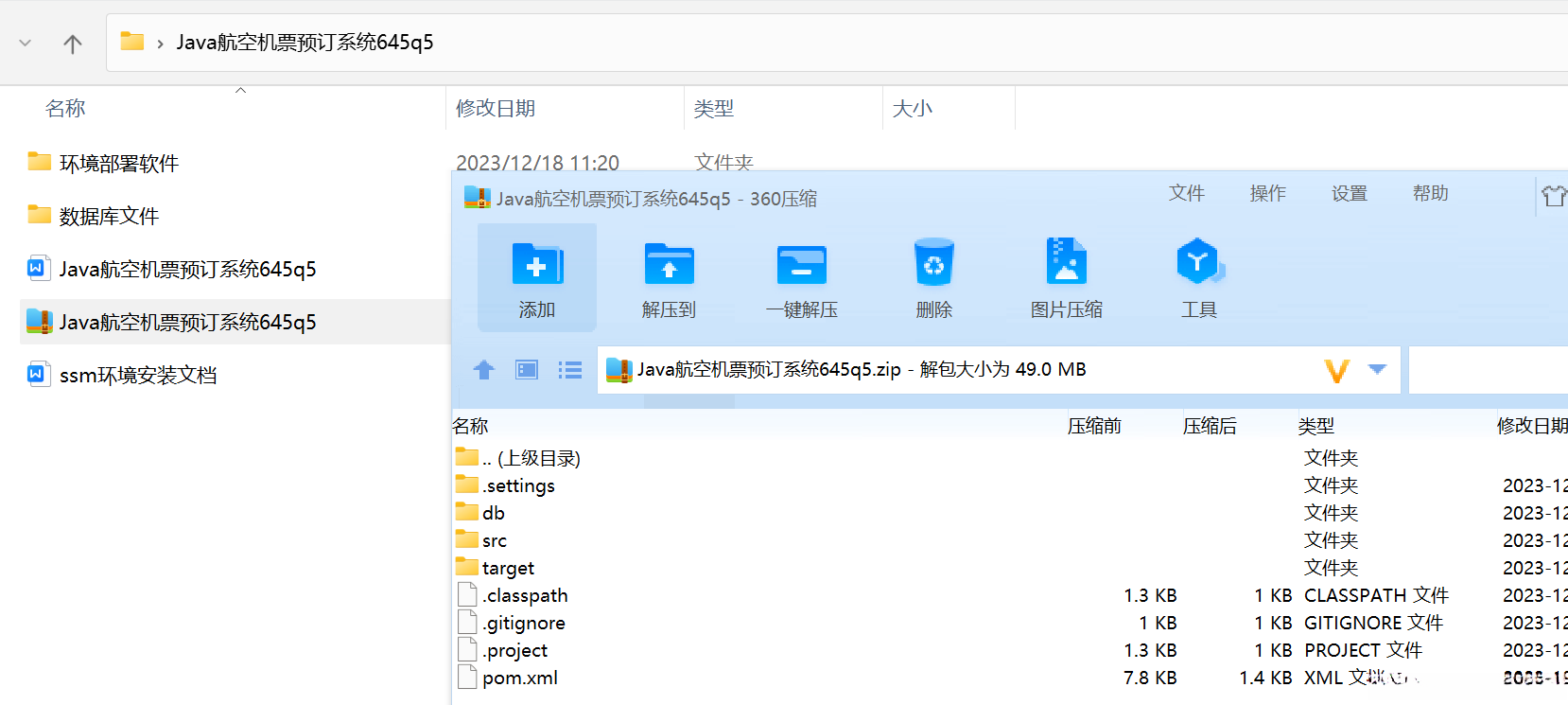Click the Explorer up-arrow navigation button
The image size is (1568, 705).
[73, 44]
